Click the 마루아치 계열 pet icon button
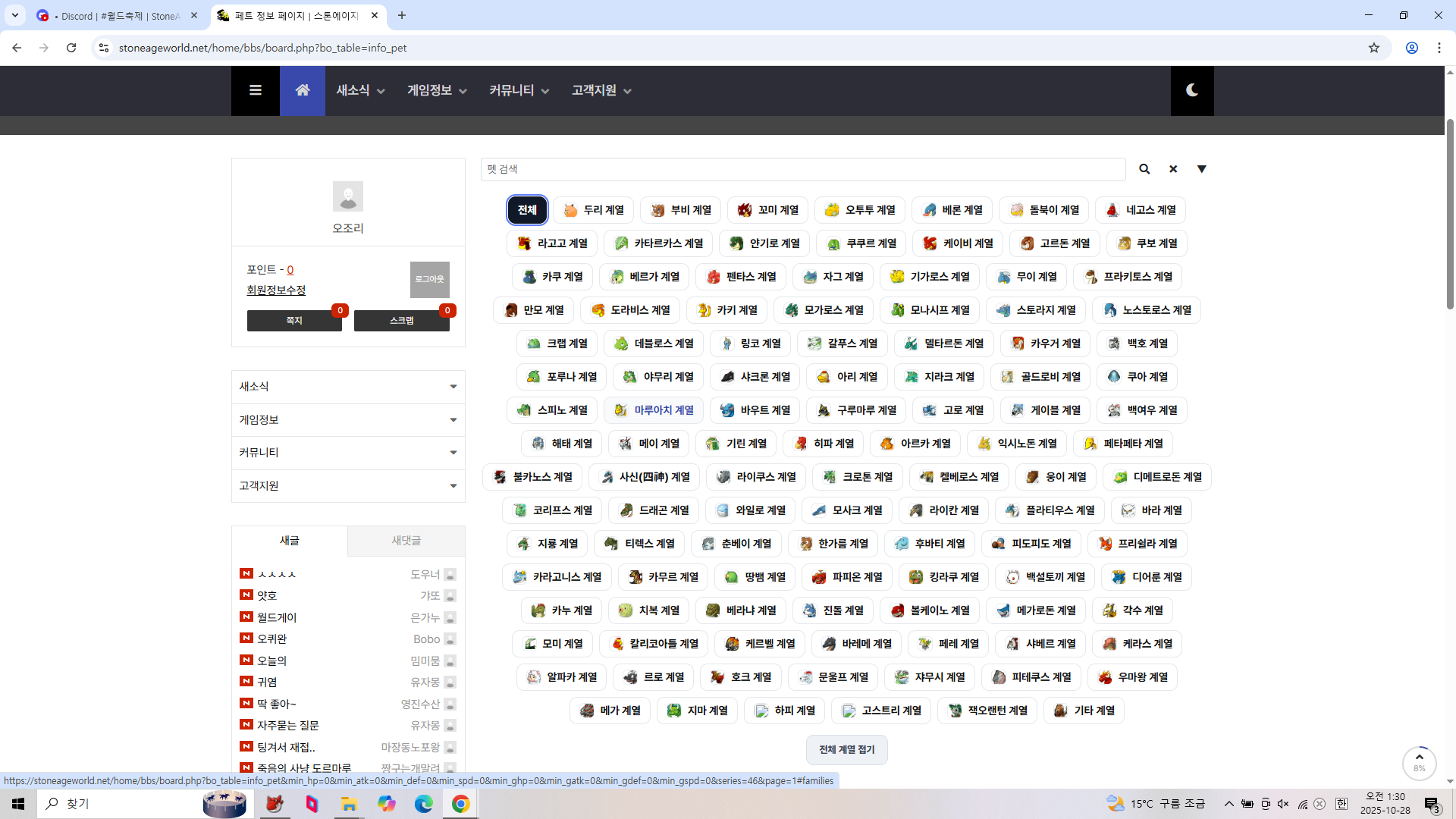 point(654,410)
